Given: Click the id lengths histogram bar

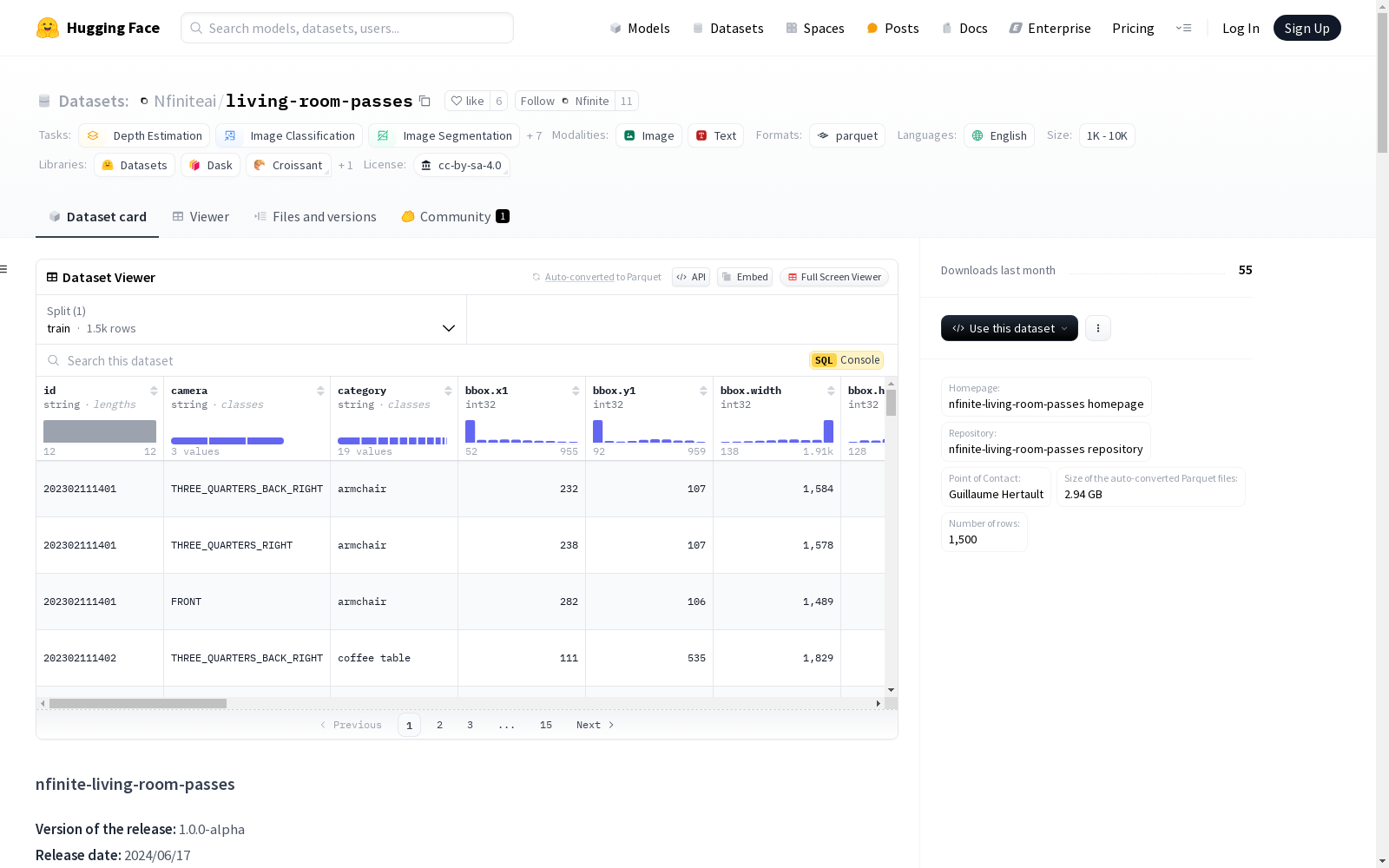Looking at the screenshot, I should [100, 431].
